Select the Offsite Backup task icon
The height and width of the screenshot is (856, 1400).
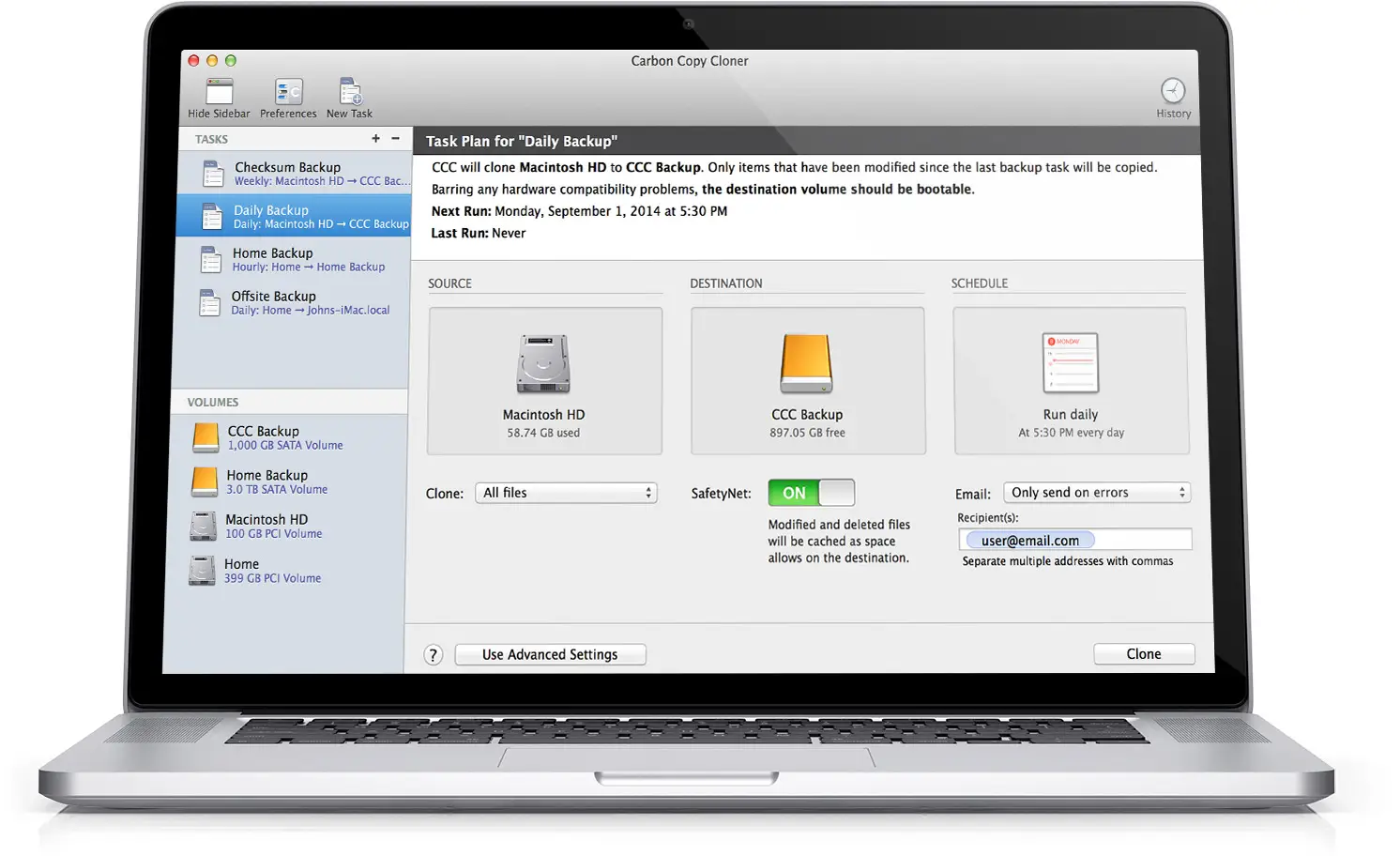pos(210,303)
